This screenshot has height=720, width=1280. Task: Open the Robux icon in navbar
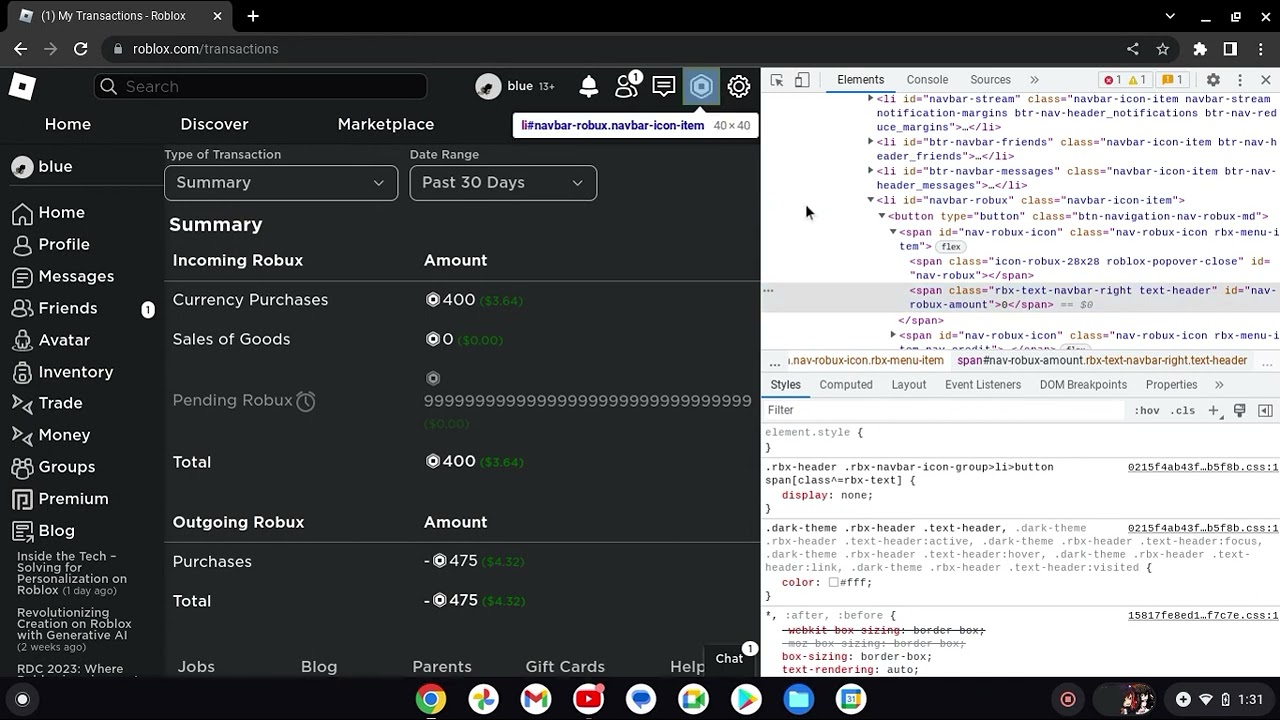click(702, 87)
